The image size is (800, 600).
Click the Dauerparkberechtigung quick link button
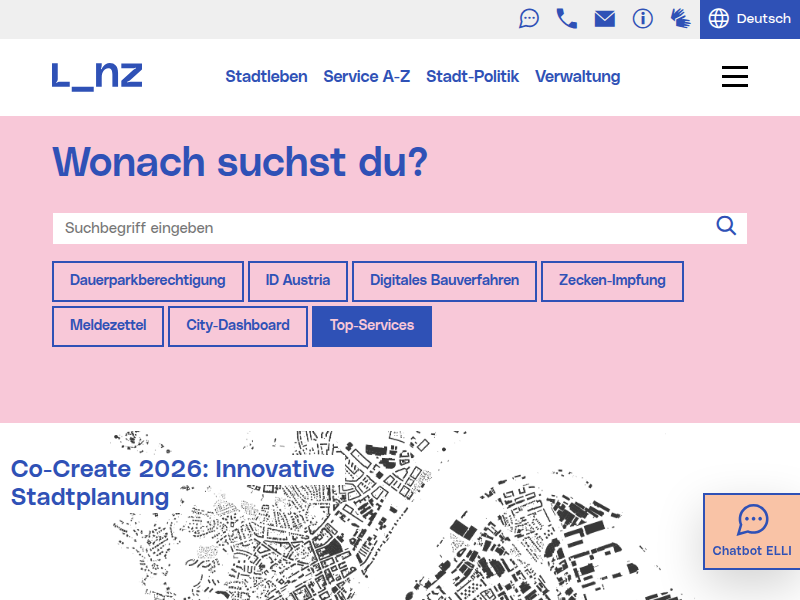[148, 281]
